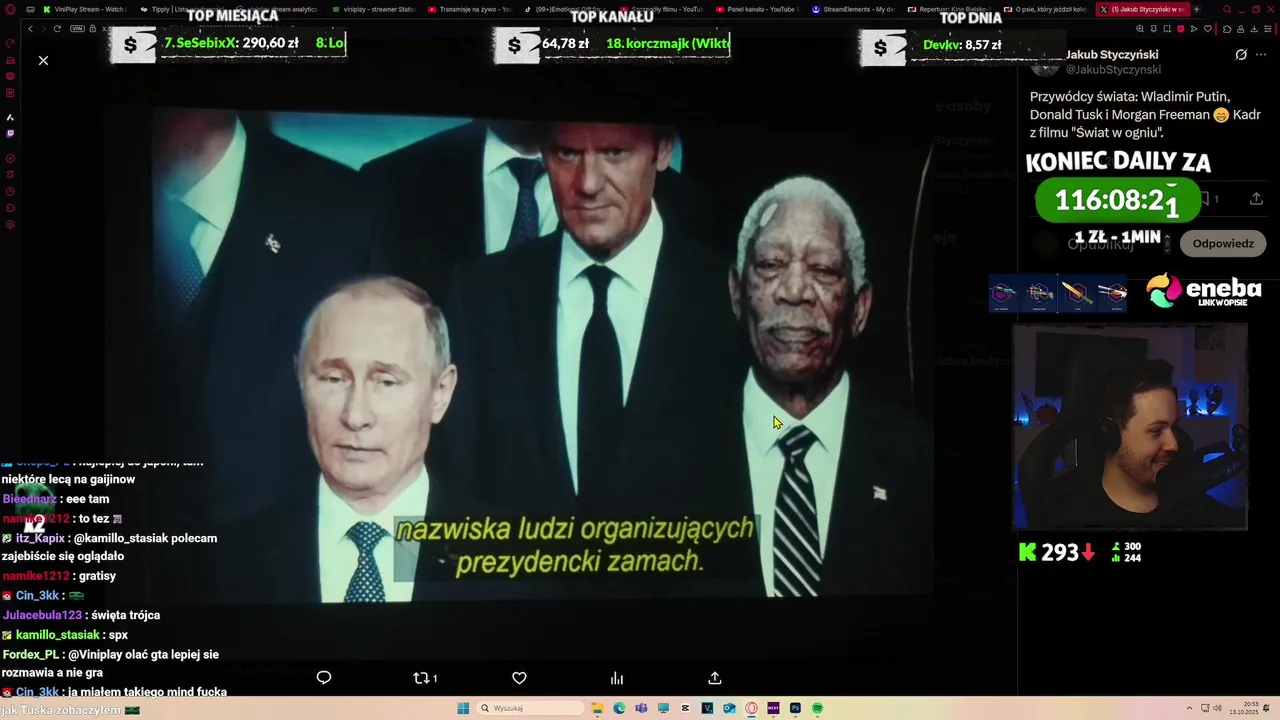Open GX Control speedometer in sidebar

point(10,44)
